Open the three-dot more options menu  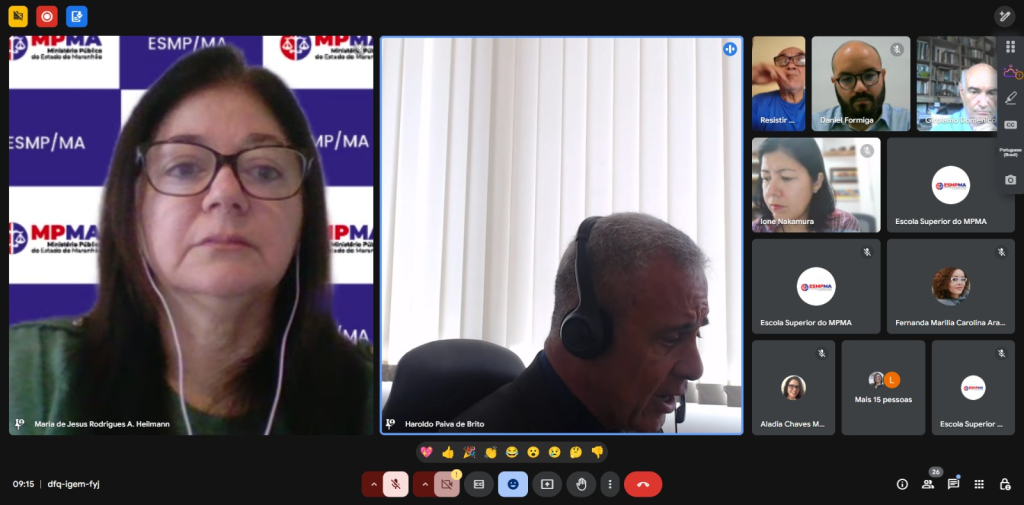609,484
